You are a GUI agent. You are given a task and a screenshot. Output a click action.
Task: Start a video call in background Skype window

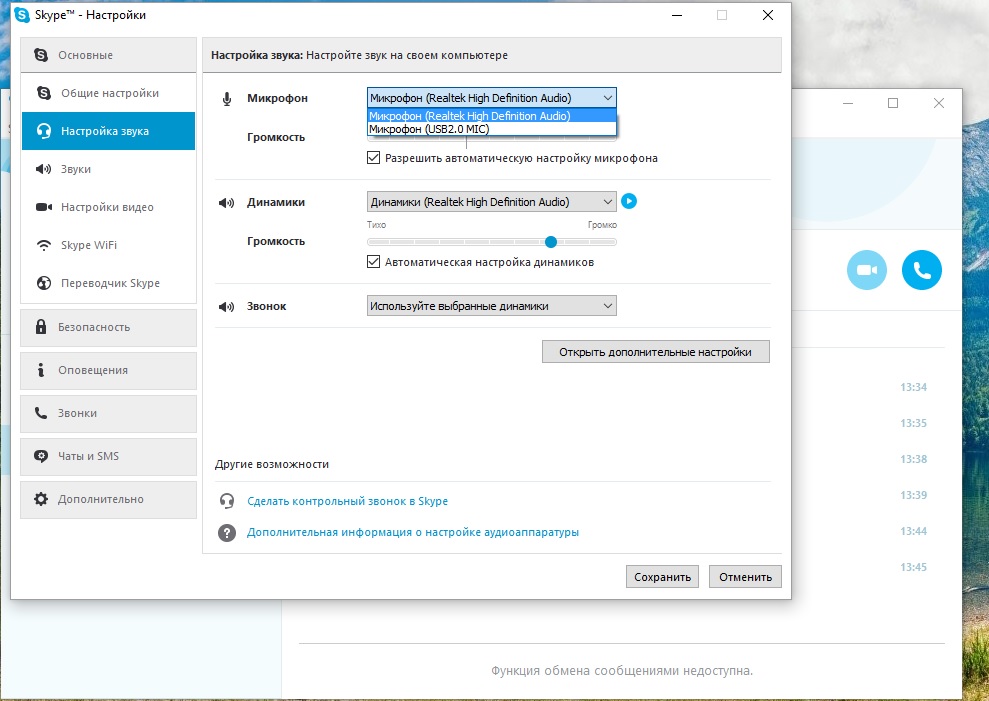(x=867, y=270)
